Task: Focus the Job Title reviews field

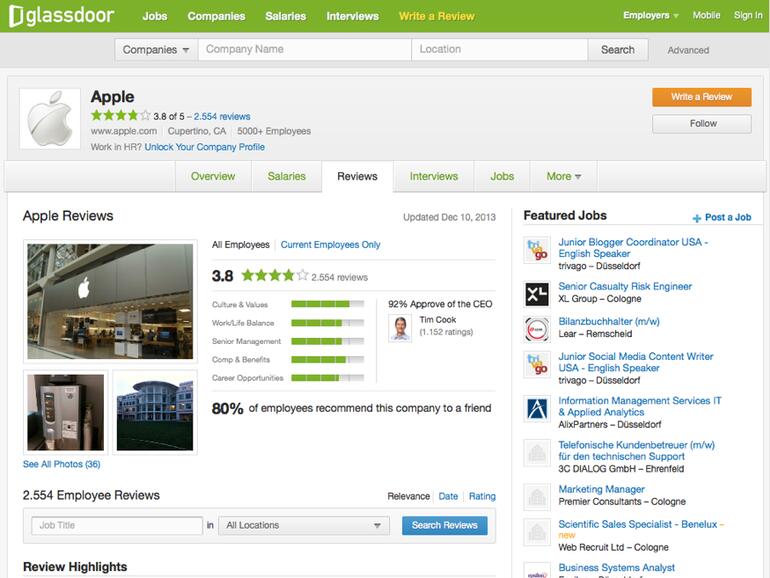Action: [117, 525]
